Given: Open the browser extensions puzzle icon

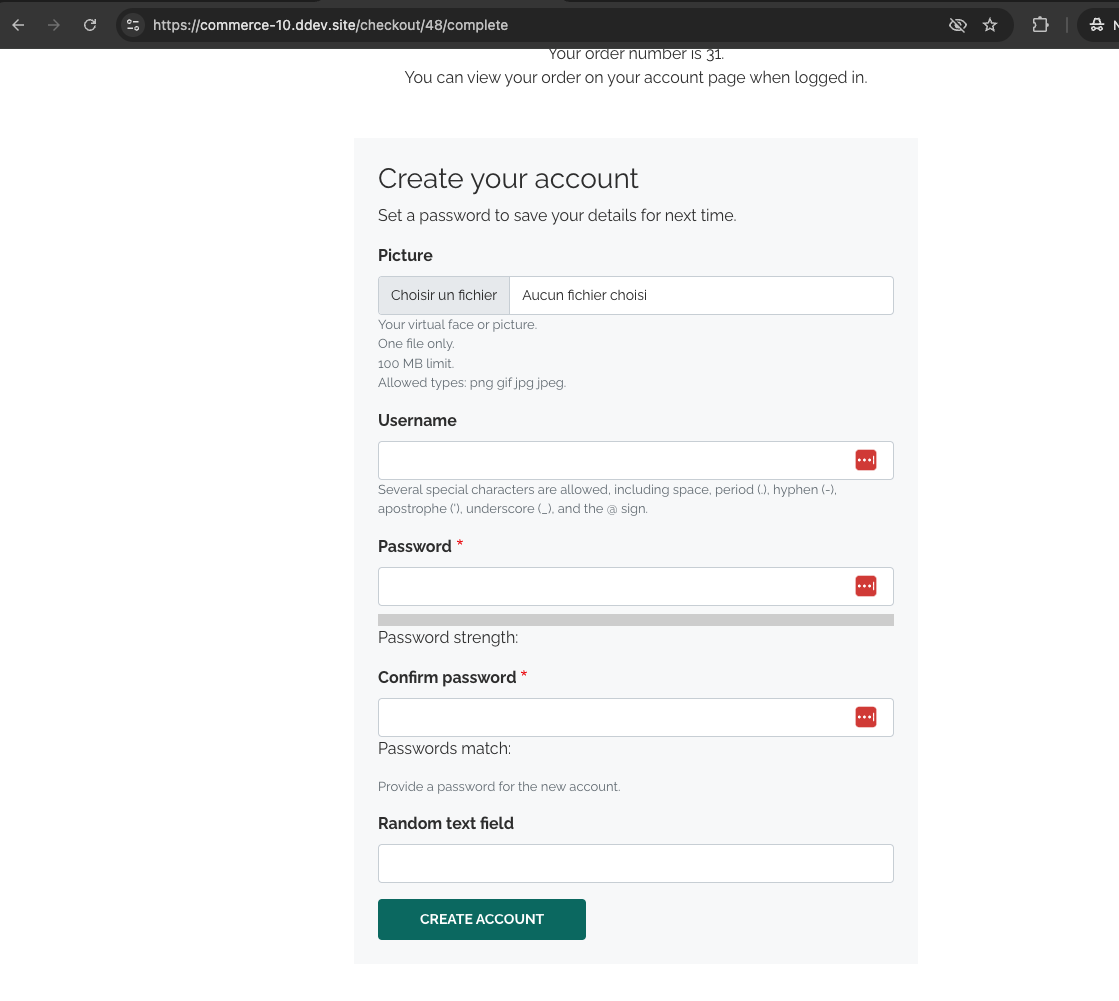Looking at the screenshot, I should pos(1040,25).
